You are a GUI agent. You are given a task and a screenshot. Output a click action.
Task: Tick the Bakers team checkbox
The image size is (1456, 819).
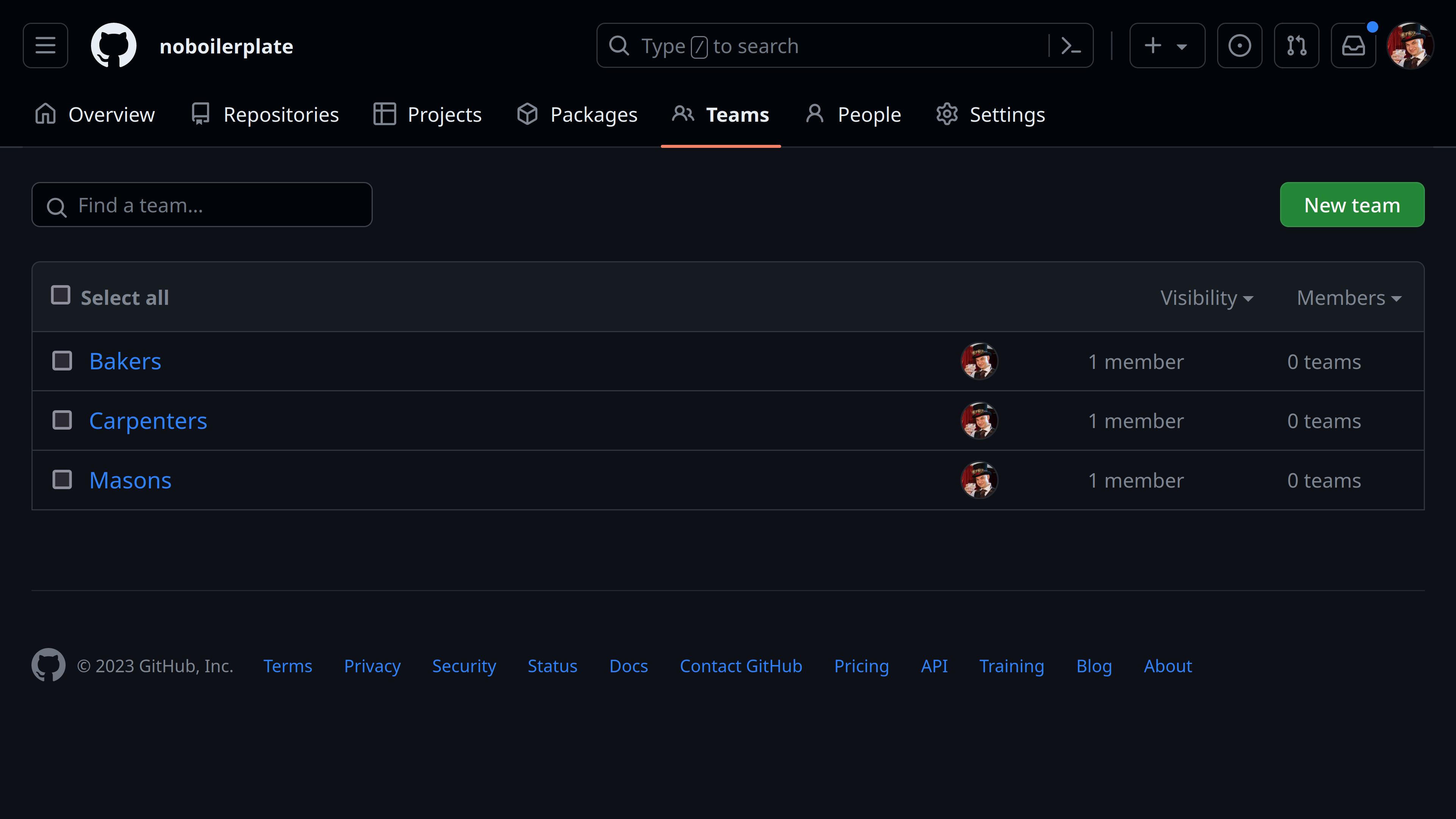(62, 361)
